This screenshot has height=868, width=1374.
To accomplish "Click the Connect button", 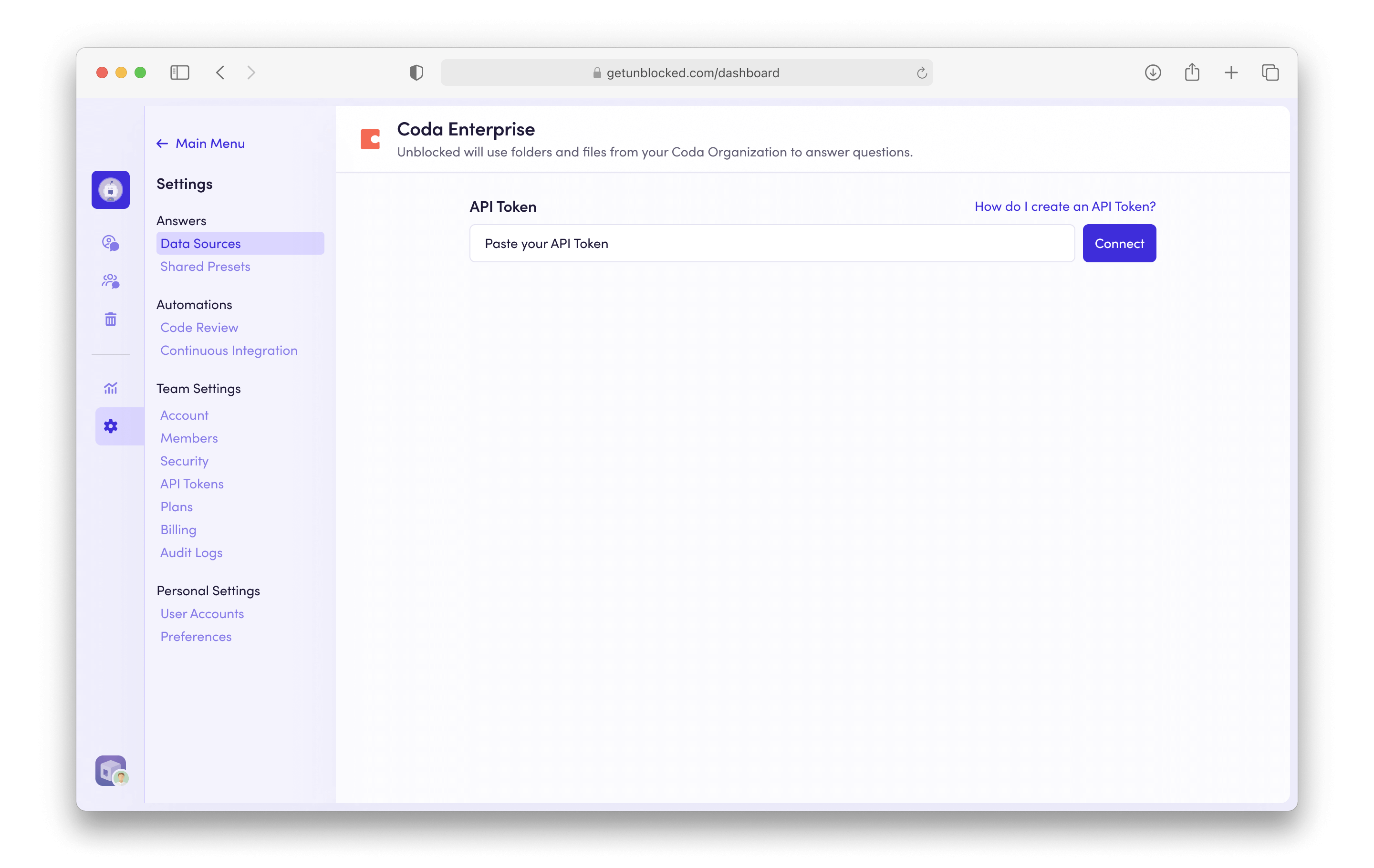I will click(x=1118, y=244).
